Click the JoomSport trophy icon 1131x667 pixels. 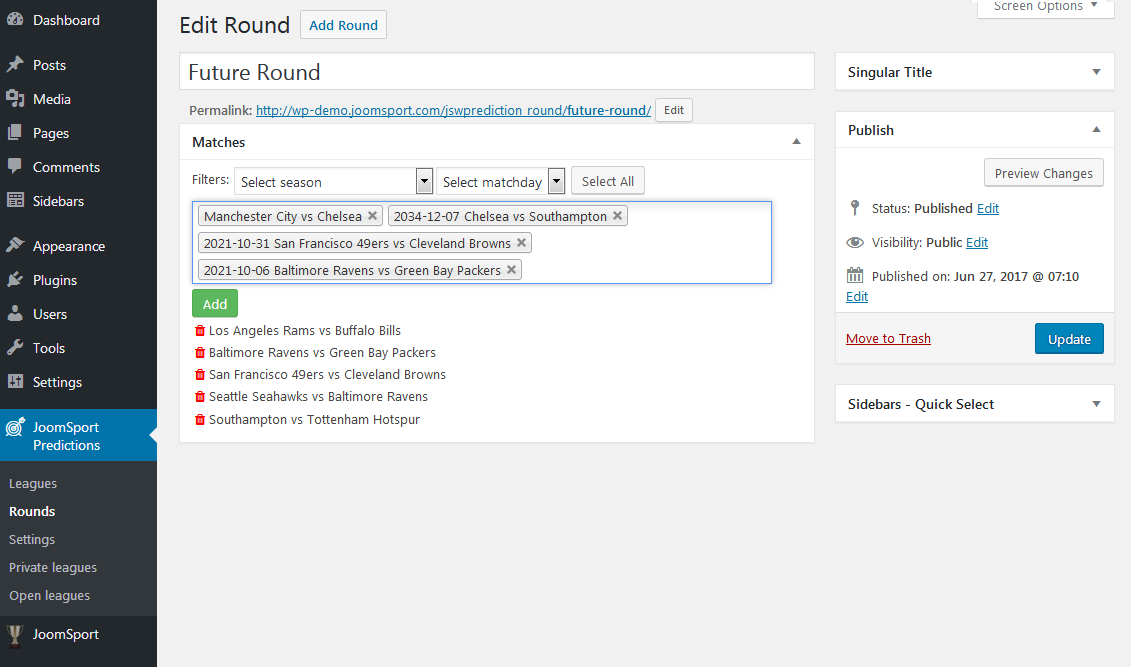(x=15, y=634)
